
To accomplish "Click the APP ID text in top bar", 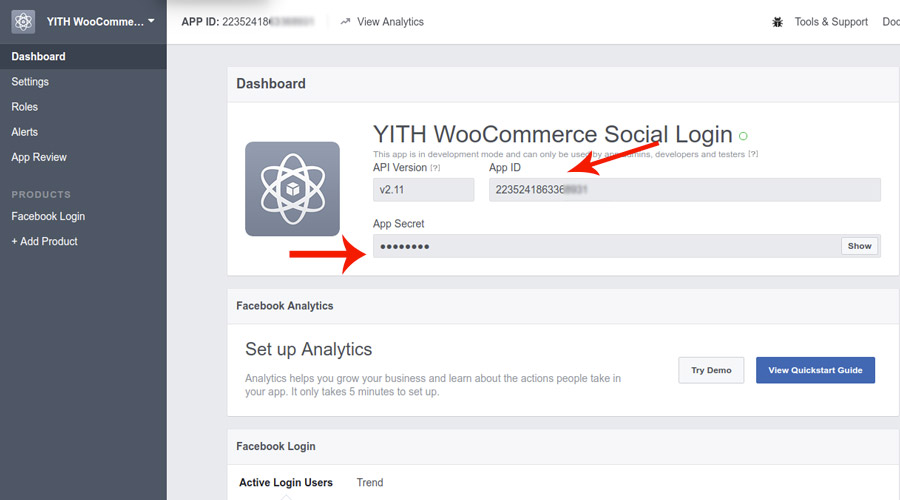I will 248,22.
